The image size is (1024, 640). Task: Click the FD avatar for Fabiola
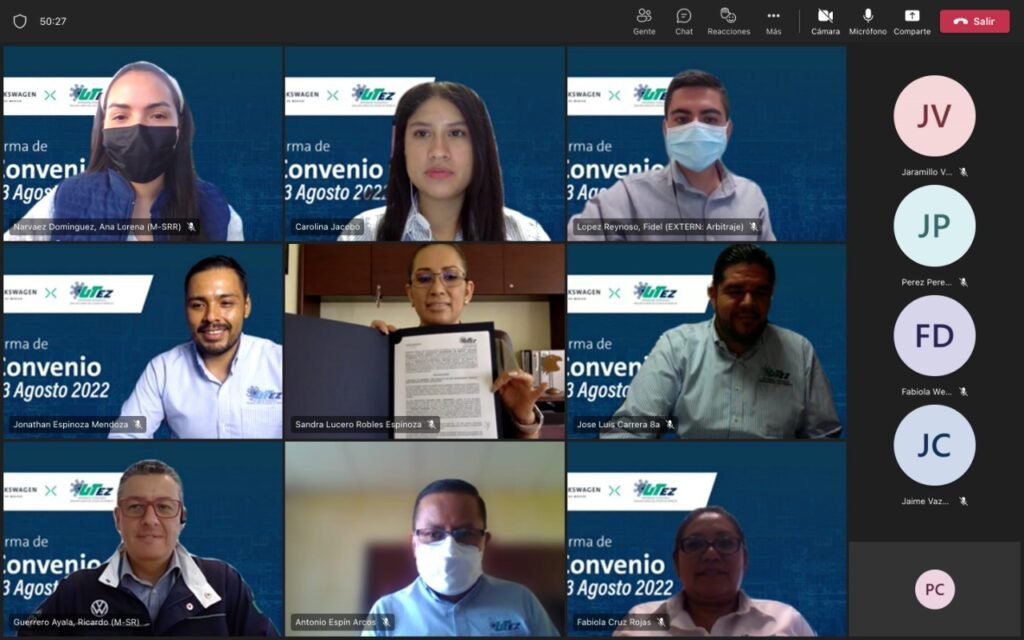pos(934,336)
